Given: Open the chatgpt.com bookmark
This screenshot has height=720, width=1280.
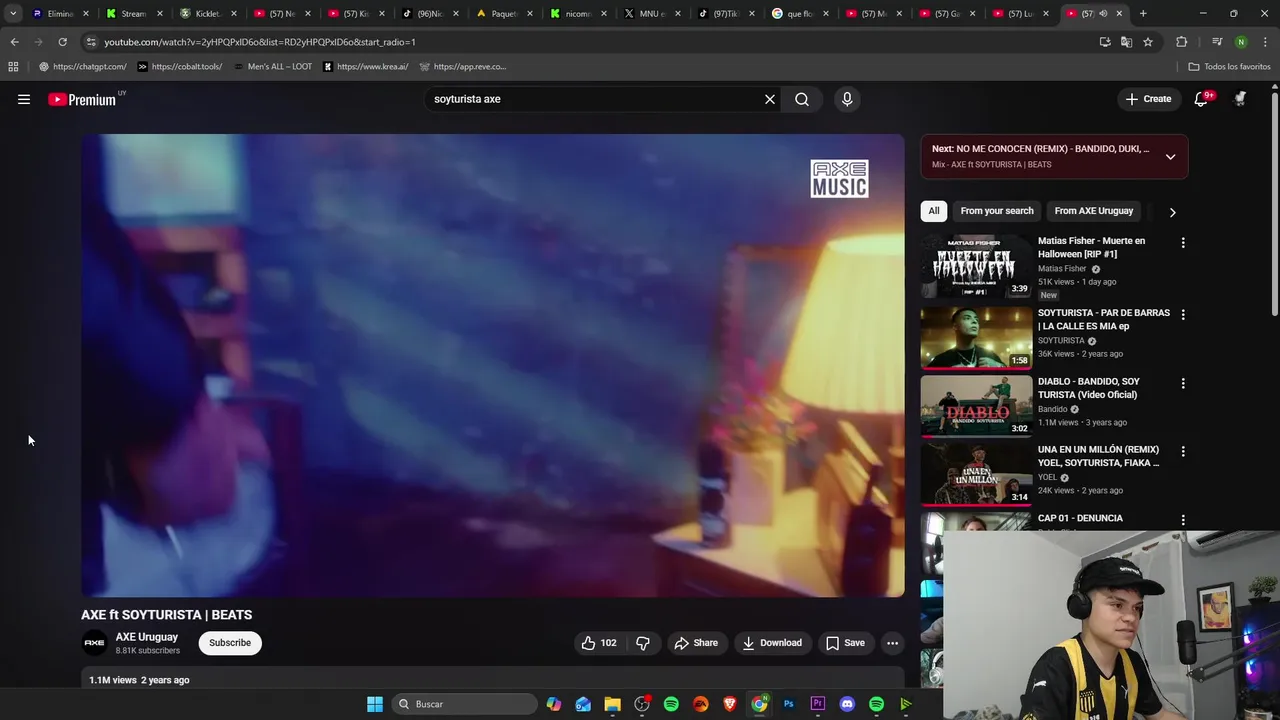Looking at the screenshot, I should pyautogui.click(x=82, y=67).
